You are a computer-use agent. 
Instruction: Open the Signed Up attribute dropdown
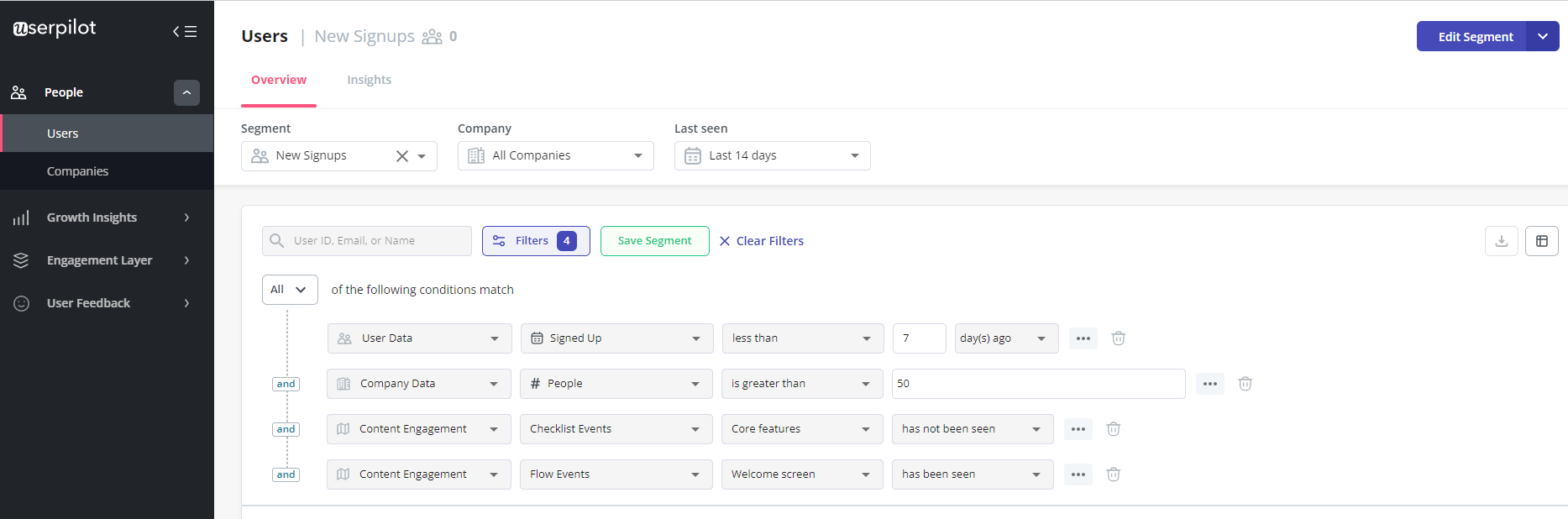coord(616,338)
